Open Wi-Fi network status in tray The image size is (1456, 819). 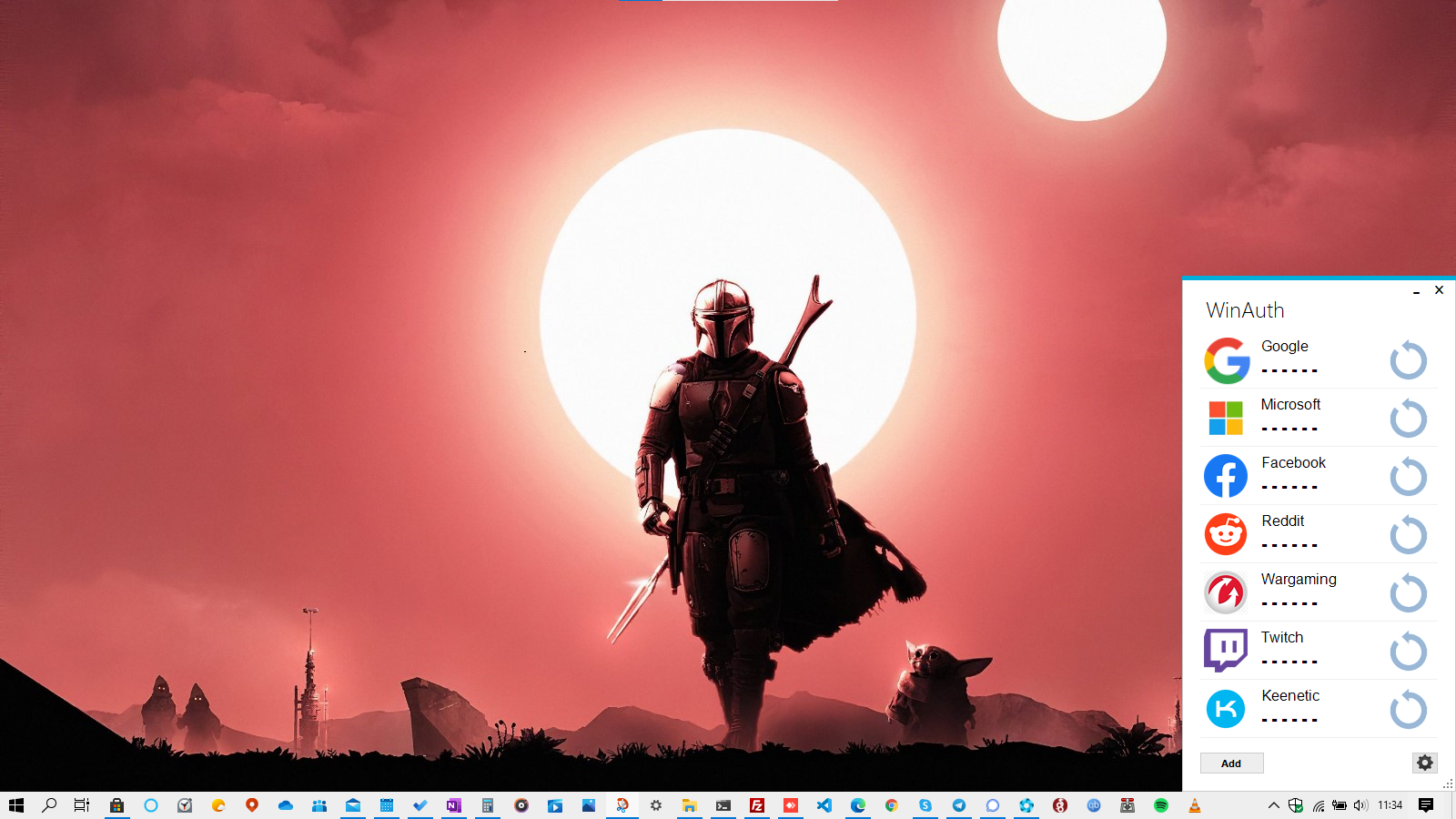pos(1319,805)
